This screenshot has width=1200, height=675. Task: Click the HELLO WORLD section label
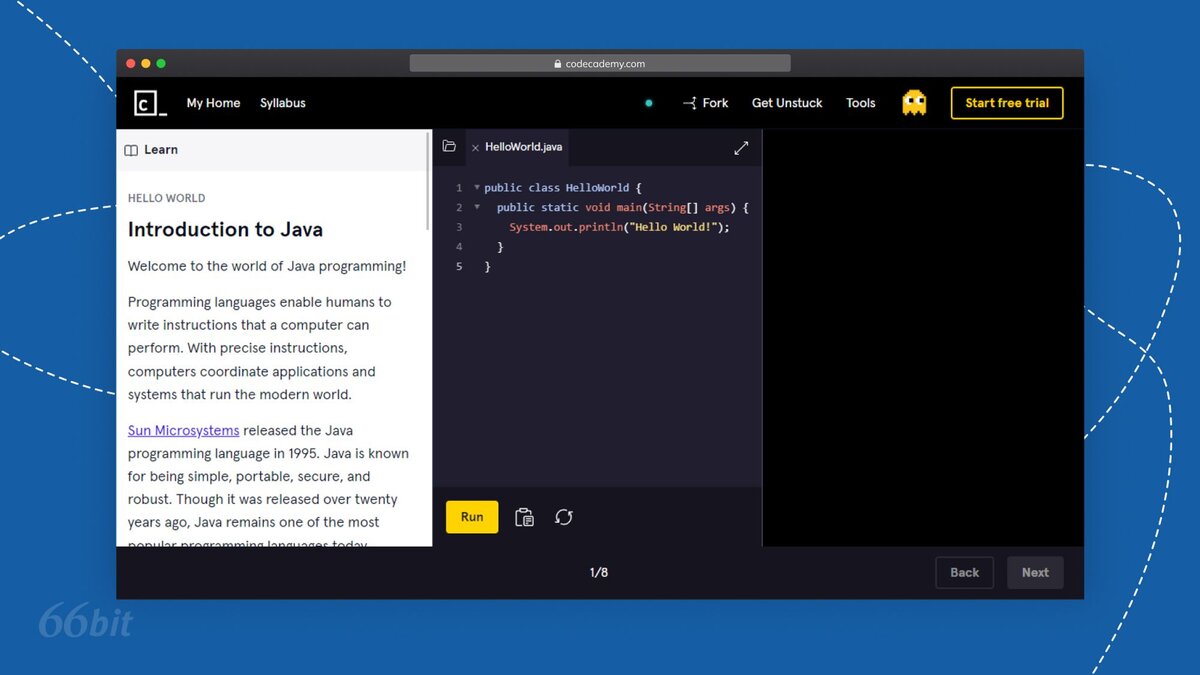tap(166, 198)
